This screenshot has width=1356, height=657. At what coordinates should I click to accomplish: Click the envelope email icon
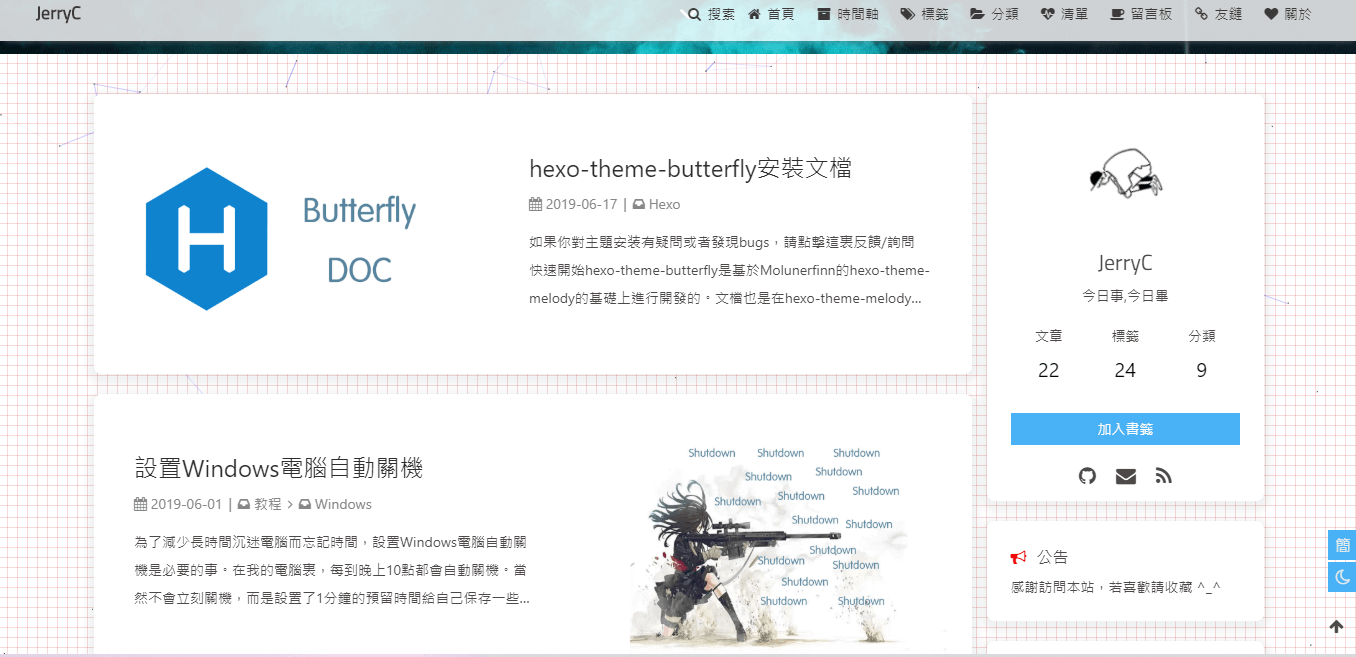pos(1126,476)
